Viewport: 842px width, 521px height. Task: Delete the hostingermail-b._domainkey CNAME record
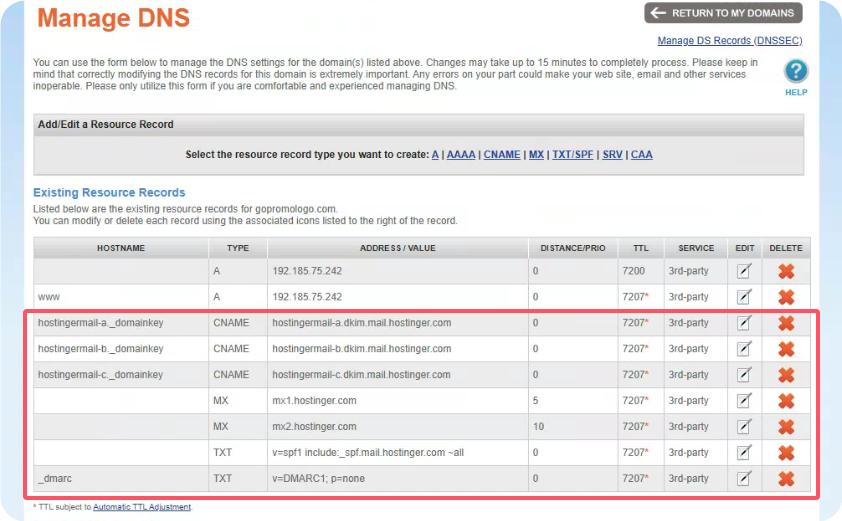click(x=786, y=349)
